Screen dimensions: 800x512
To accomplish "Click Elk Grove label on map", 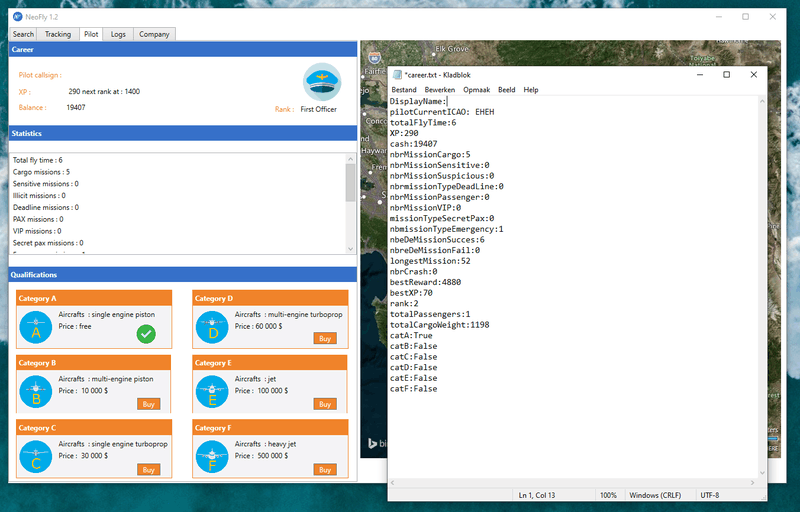I will pyautogui.click(x=452, y=49).
